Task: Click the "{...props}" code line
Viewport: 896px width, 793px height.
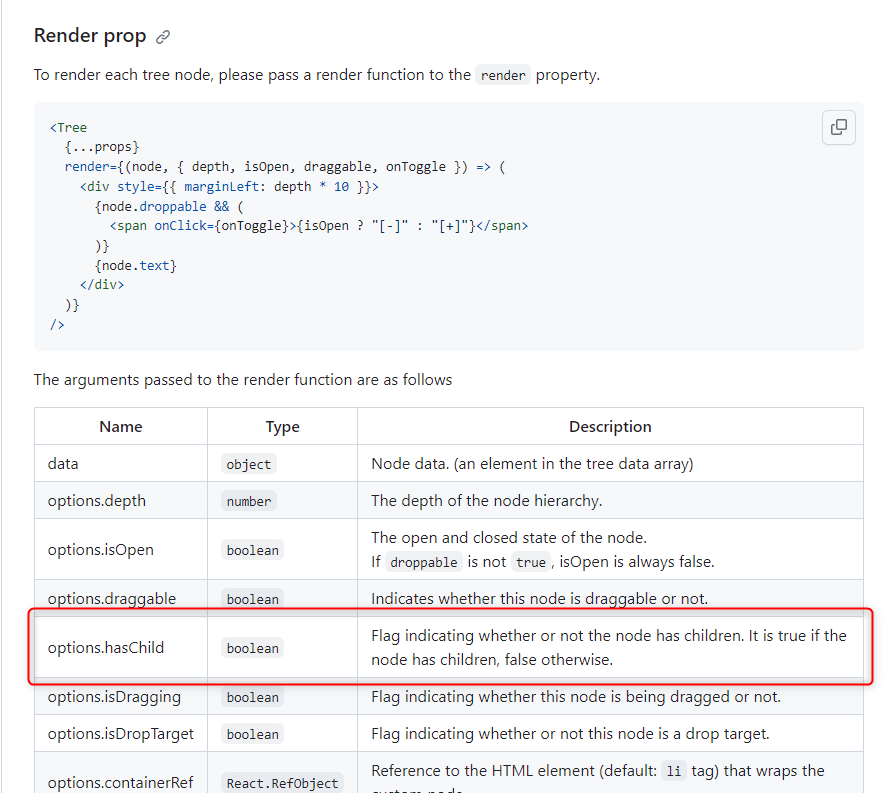Action: click(102, 147)
